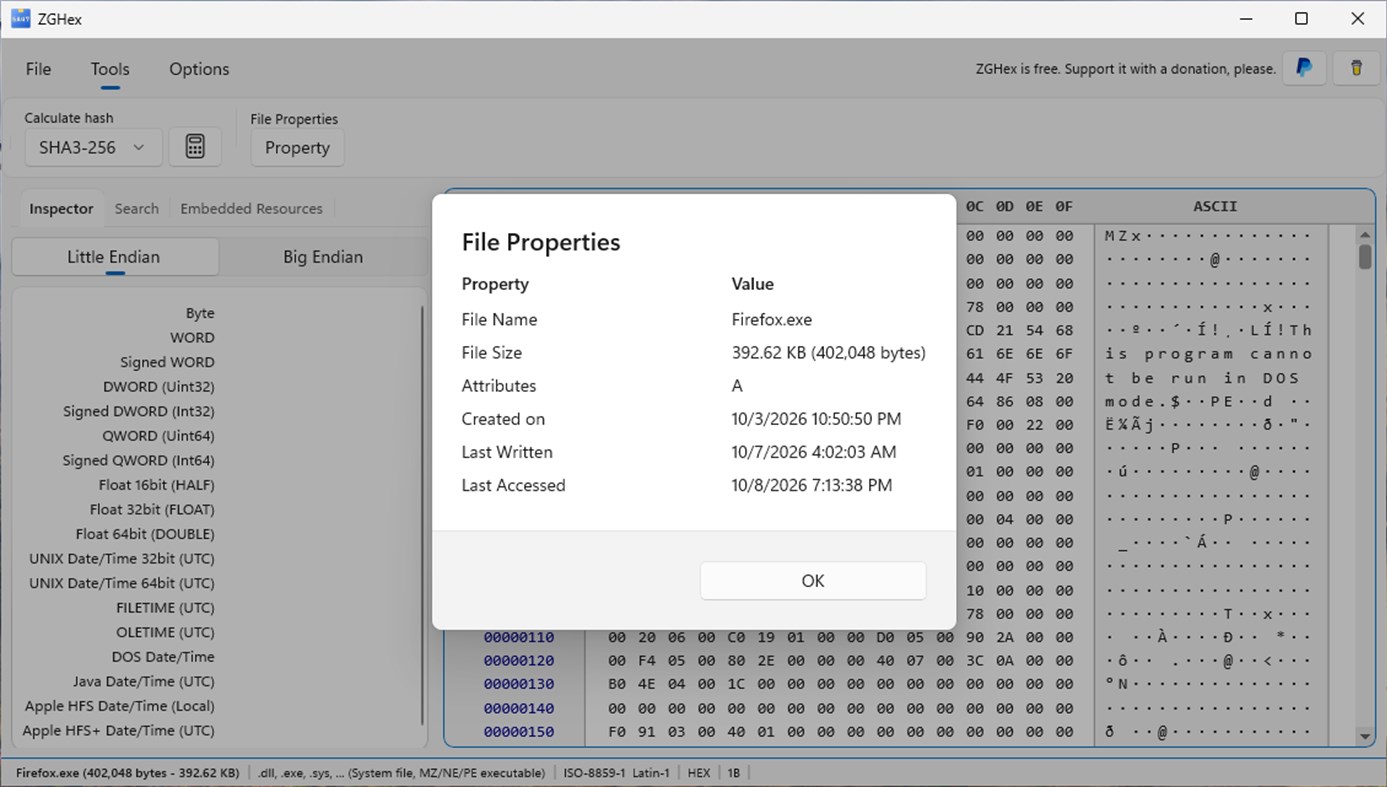1387x787 pixels.
Task: Select the Little Endian toggle
Action: 114,257
